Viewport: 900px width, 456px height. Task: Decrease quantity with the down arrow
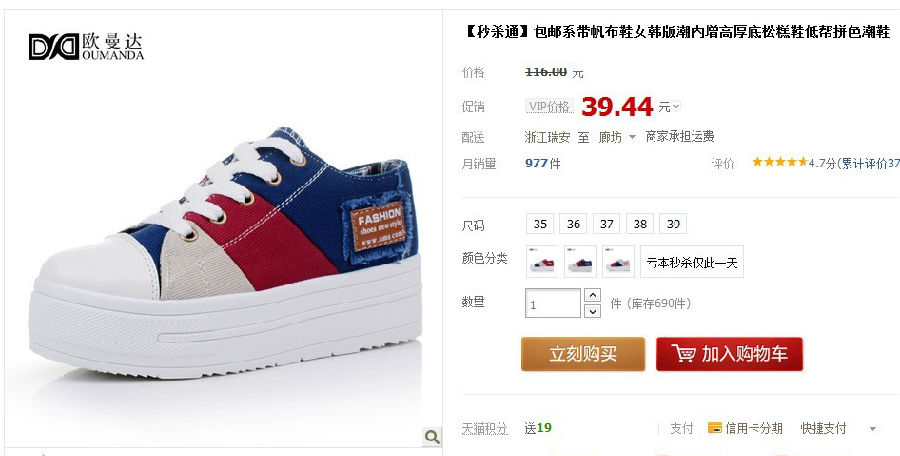[x=592, y=311]
